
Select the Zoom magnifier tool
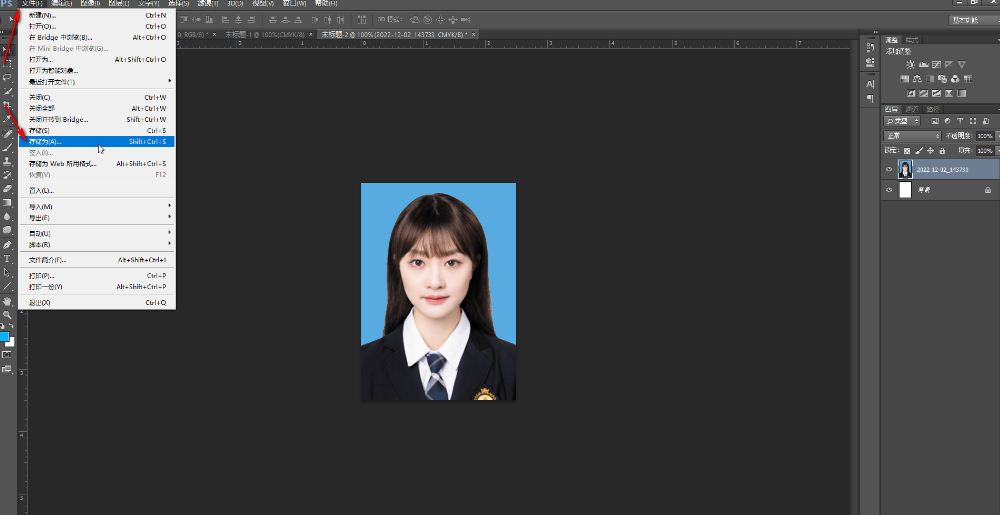(x=7, y=314)
